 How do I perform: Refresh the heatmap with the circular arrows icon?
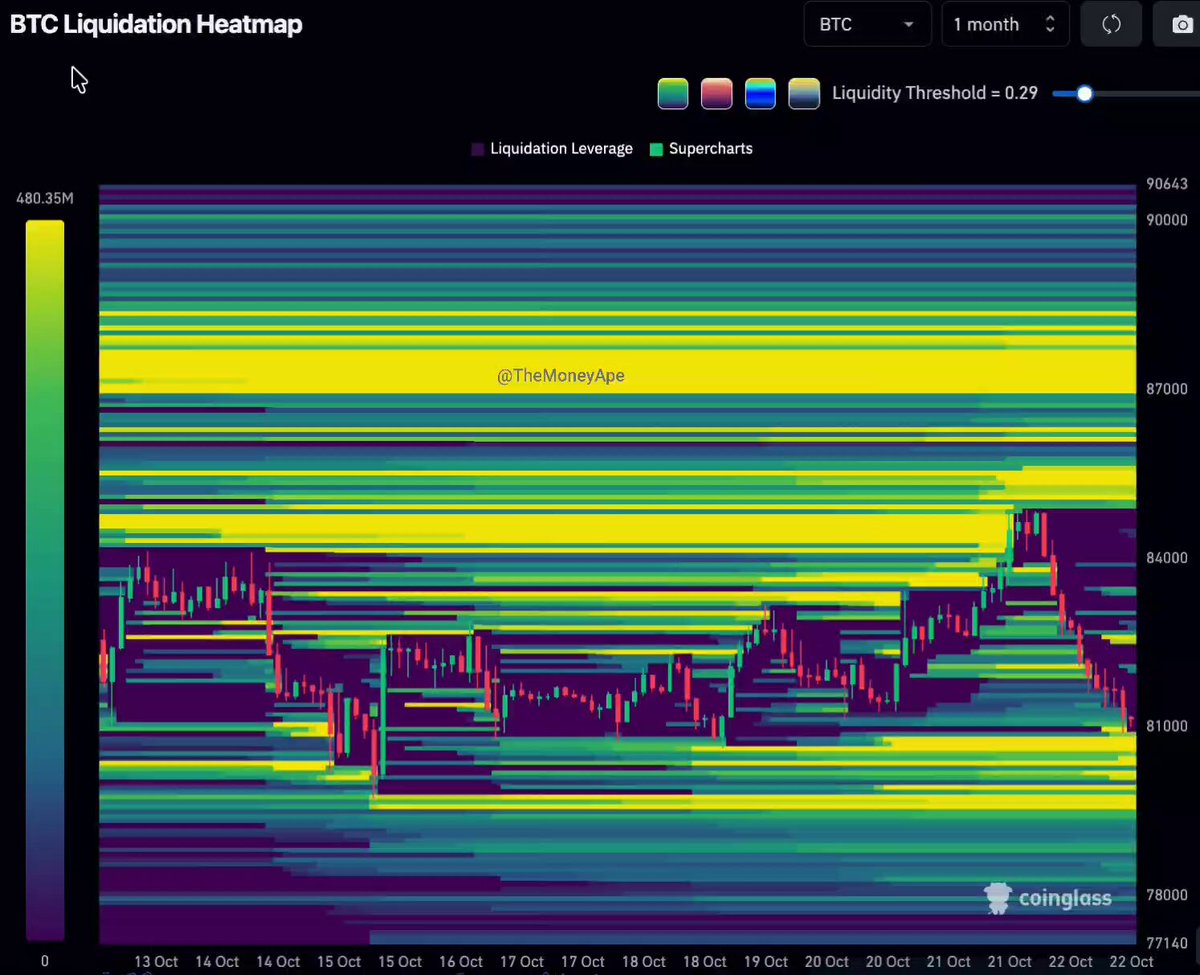(x=1111, y=25)
